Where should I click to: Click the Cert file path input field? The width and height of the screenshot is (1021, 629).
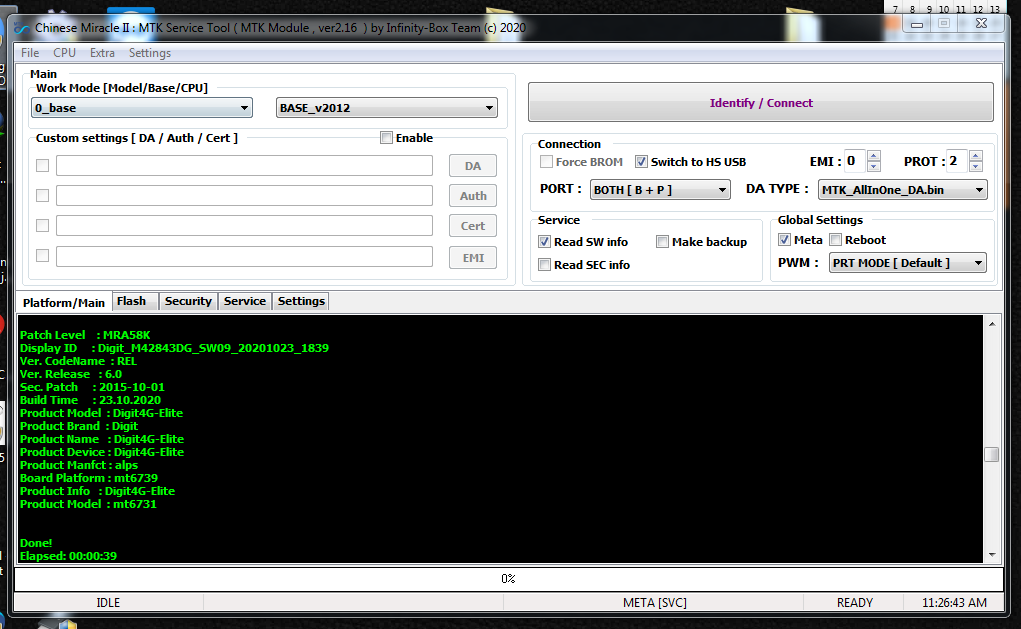(x=244, y=225)
